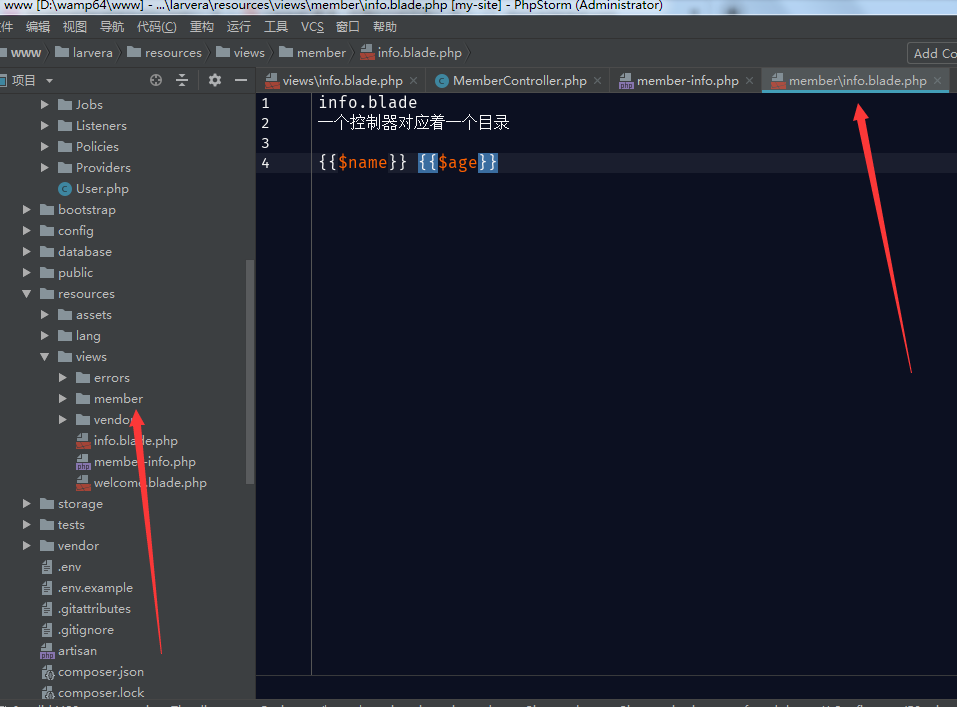The height and width of the screenshot is (707, 957).
Task: Expand the Policies folder
Action: [x=45, y=147]
